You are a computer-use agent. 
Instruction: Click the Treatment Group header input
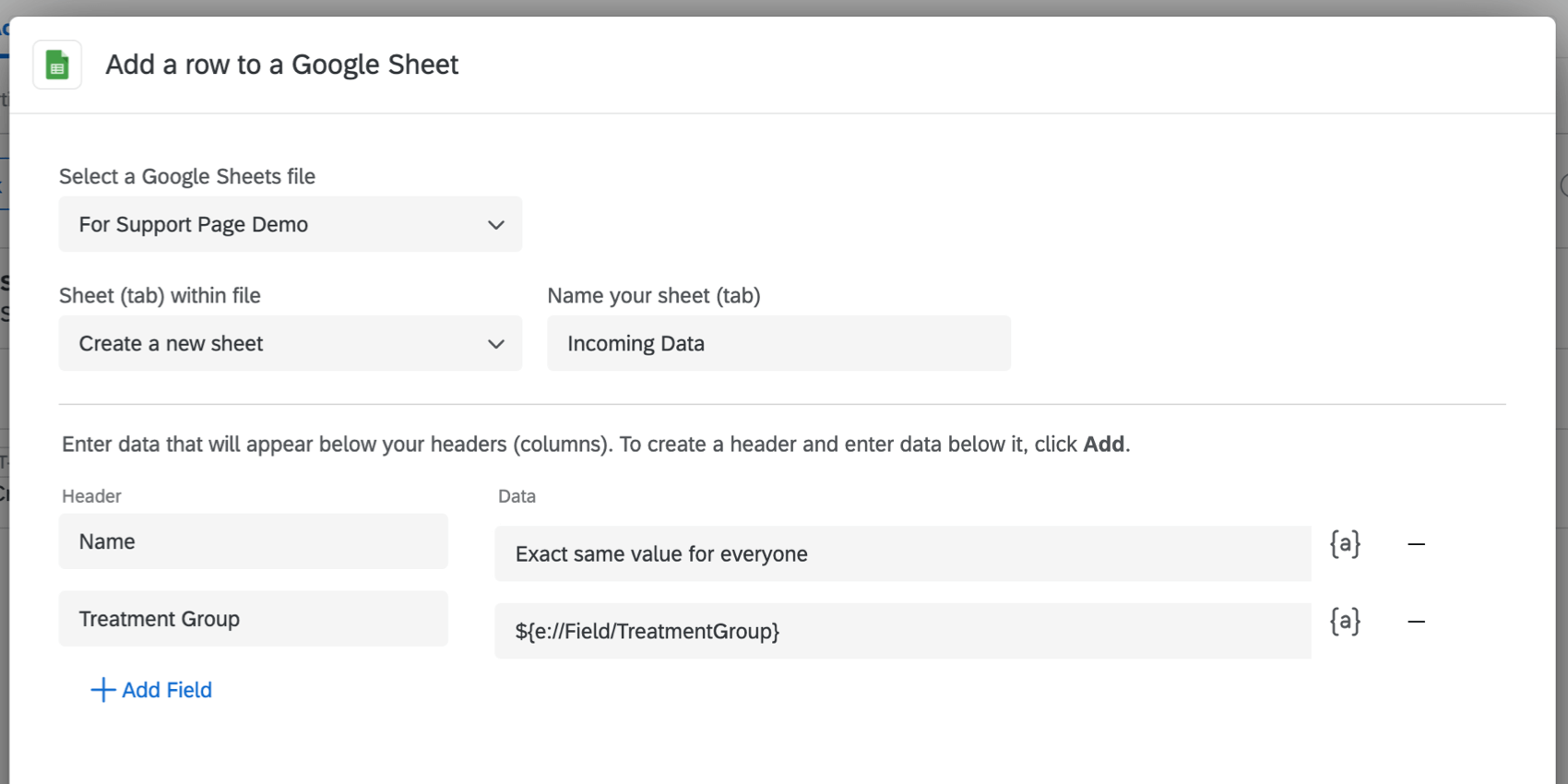tap(253, 619)
